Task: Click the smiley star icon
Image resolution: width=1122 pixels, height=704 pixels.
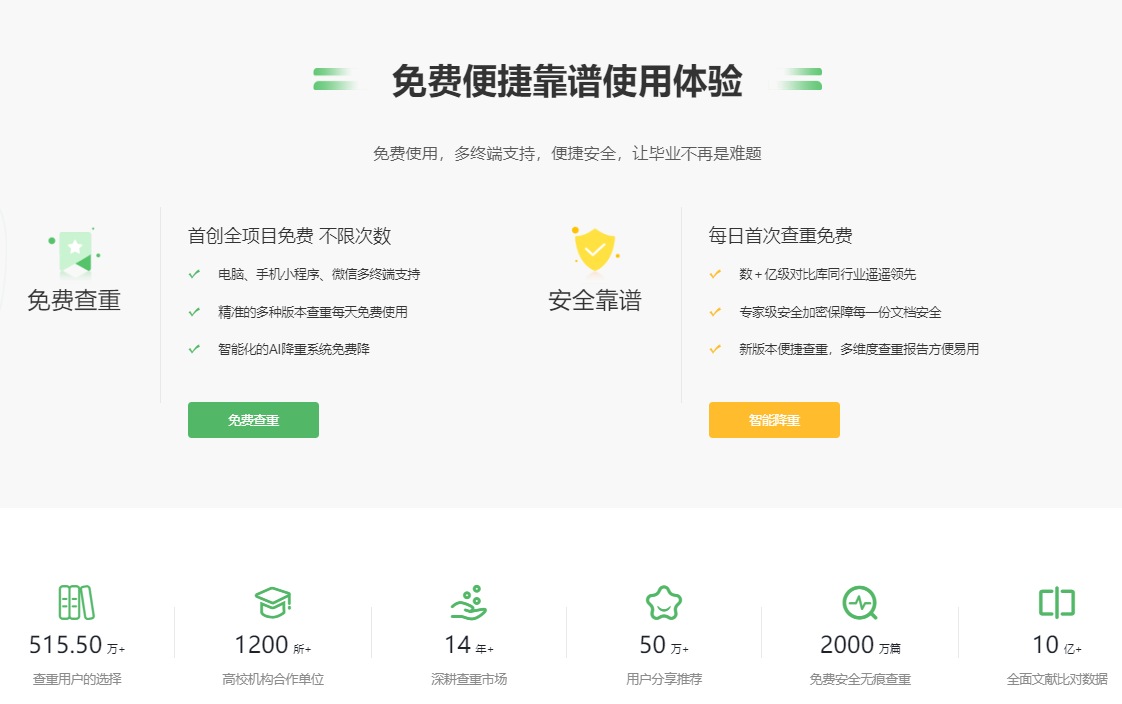Action: coord(663,602)
